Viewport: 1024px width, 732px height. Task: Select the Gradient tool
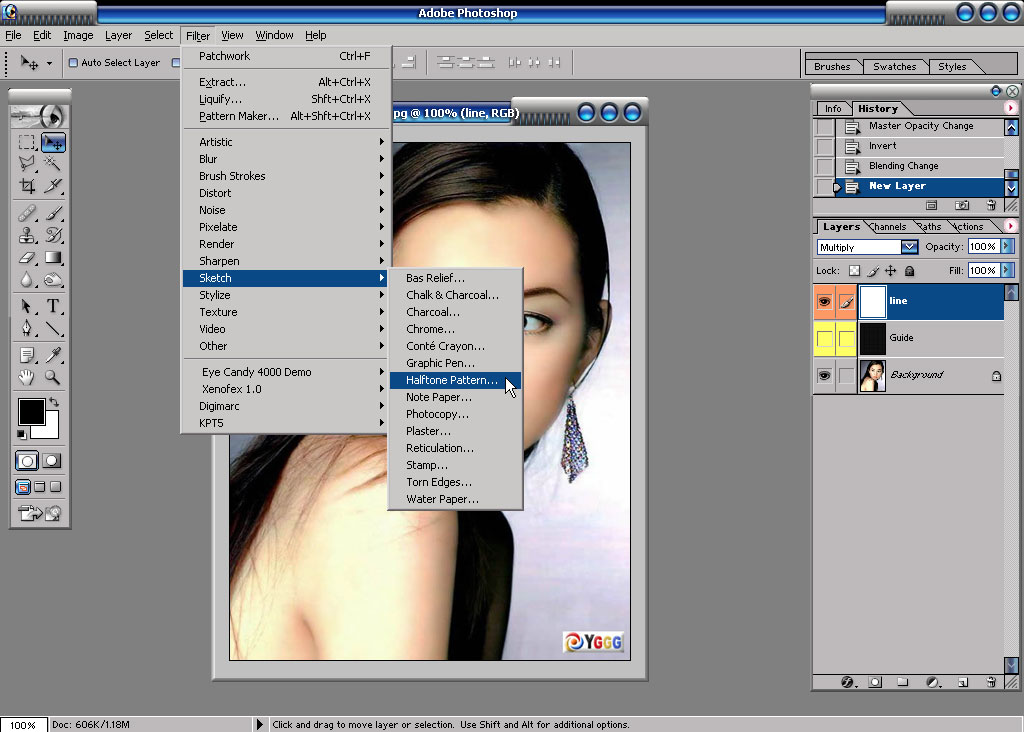click(52, 257)
